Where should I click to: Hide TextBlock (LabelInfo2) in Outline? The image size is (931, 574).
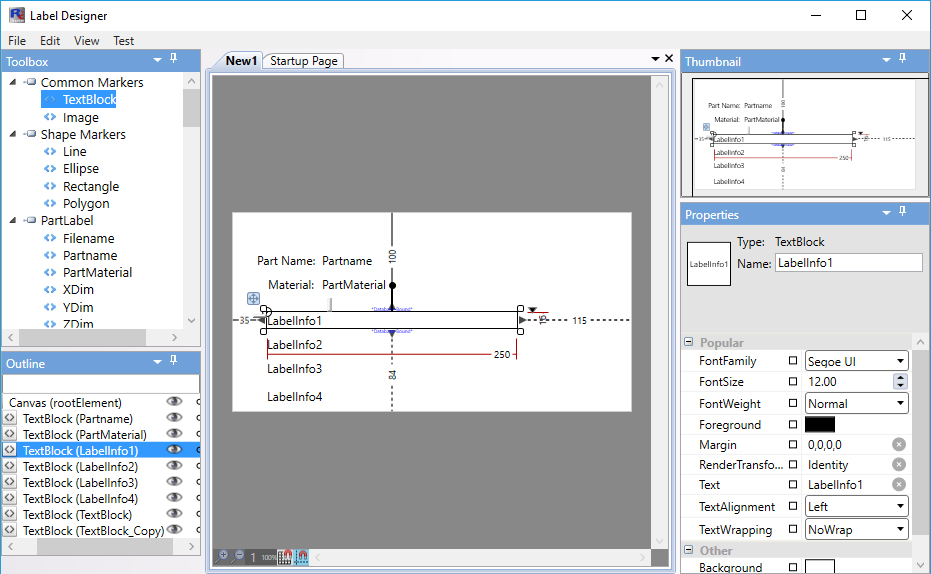tap(174, 466)
